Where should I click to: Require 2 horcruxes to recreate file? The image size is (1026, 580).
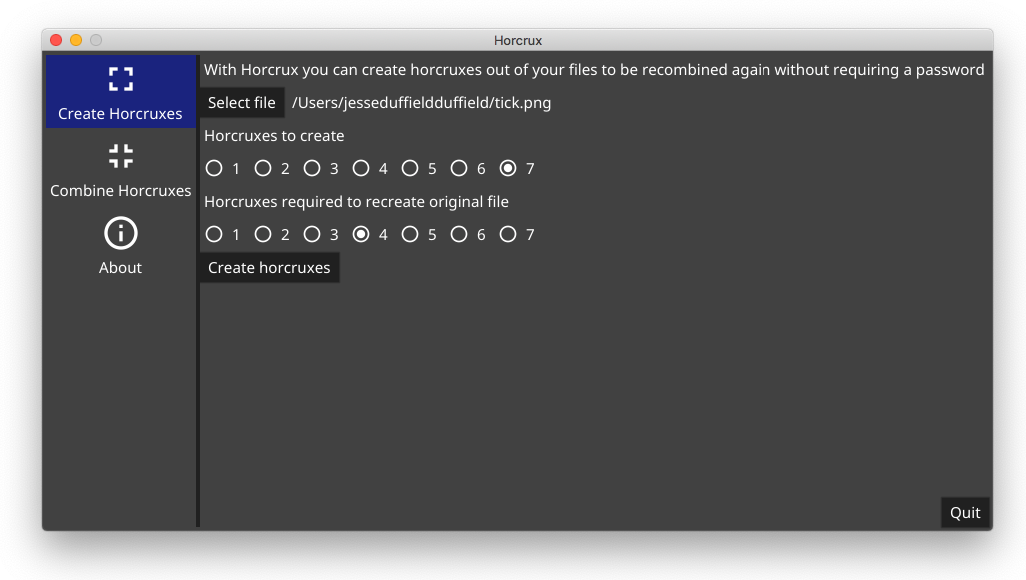pos(263,234)
